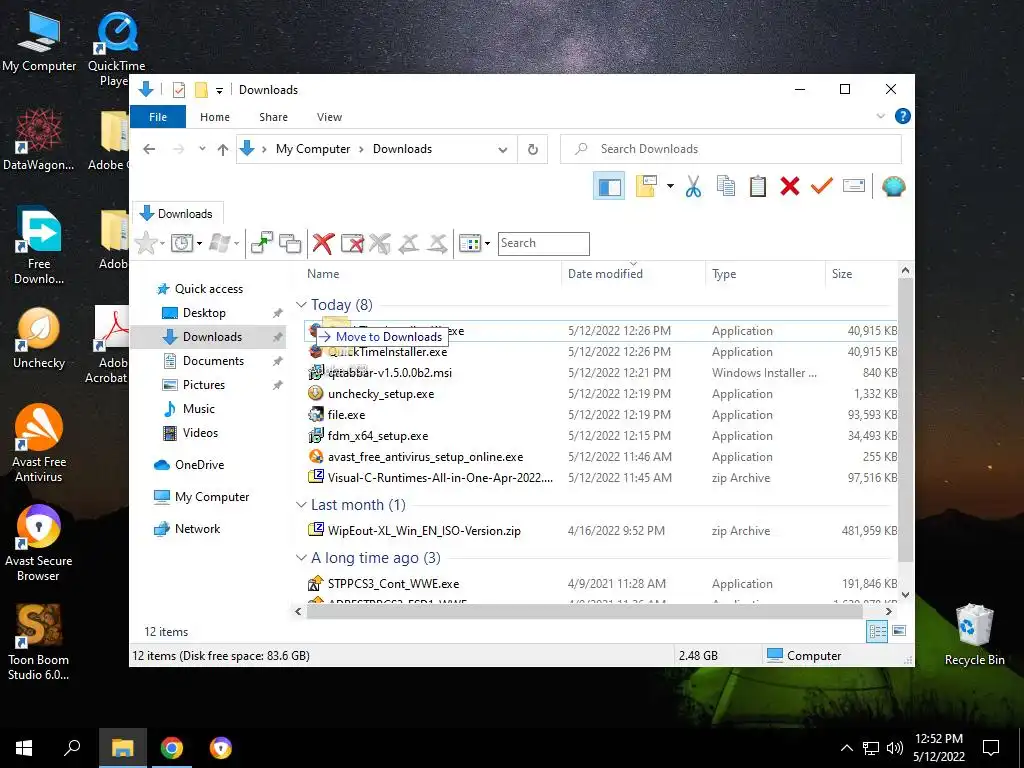This screenshot has width=1024, height=768.
Task: Collapse the Last month (1) group
Action: coord(301,505)
